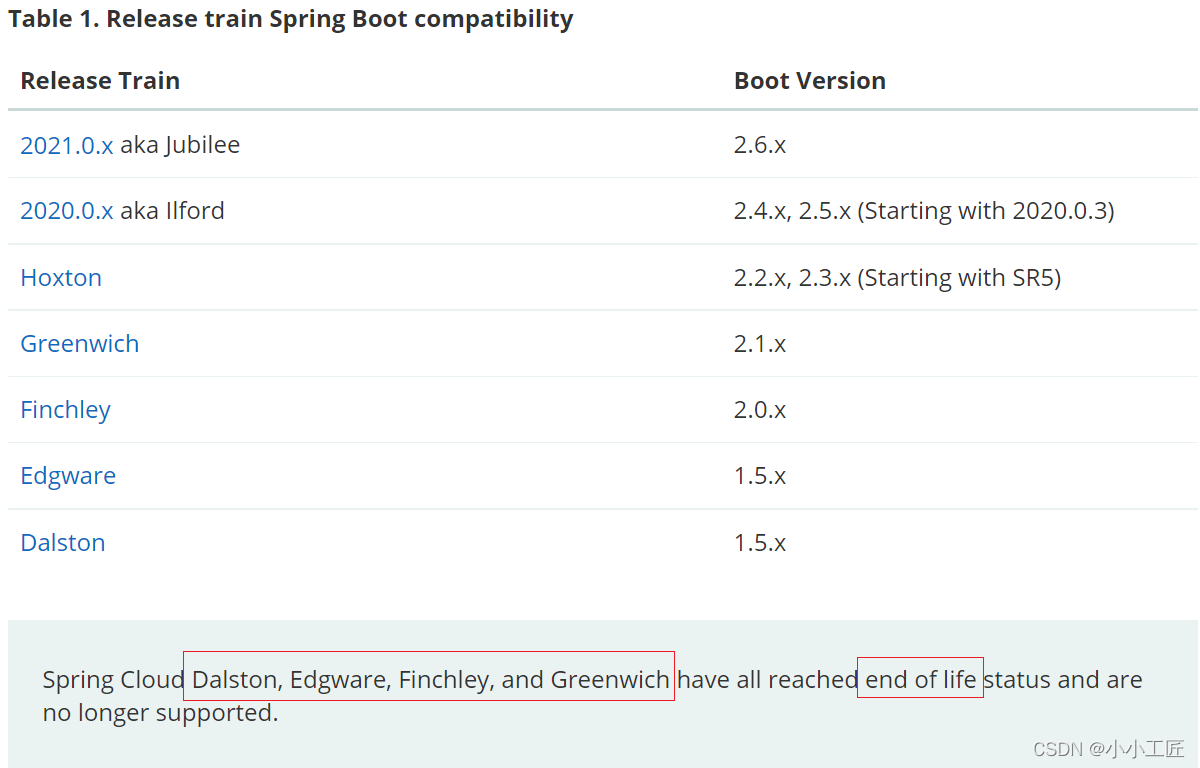
Task: Follow the Finchley release link
Action: [65, 410]
